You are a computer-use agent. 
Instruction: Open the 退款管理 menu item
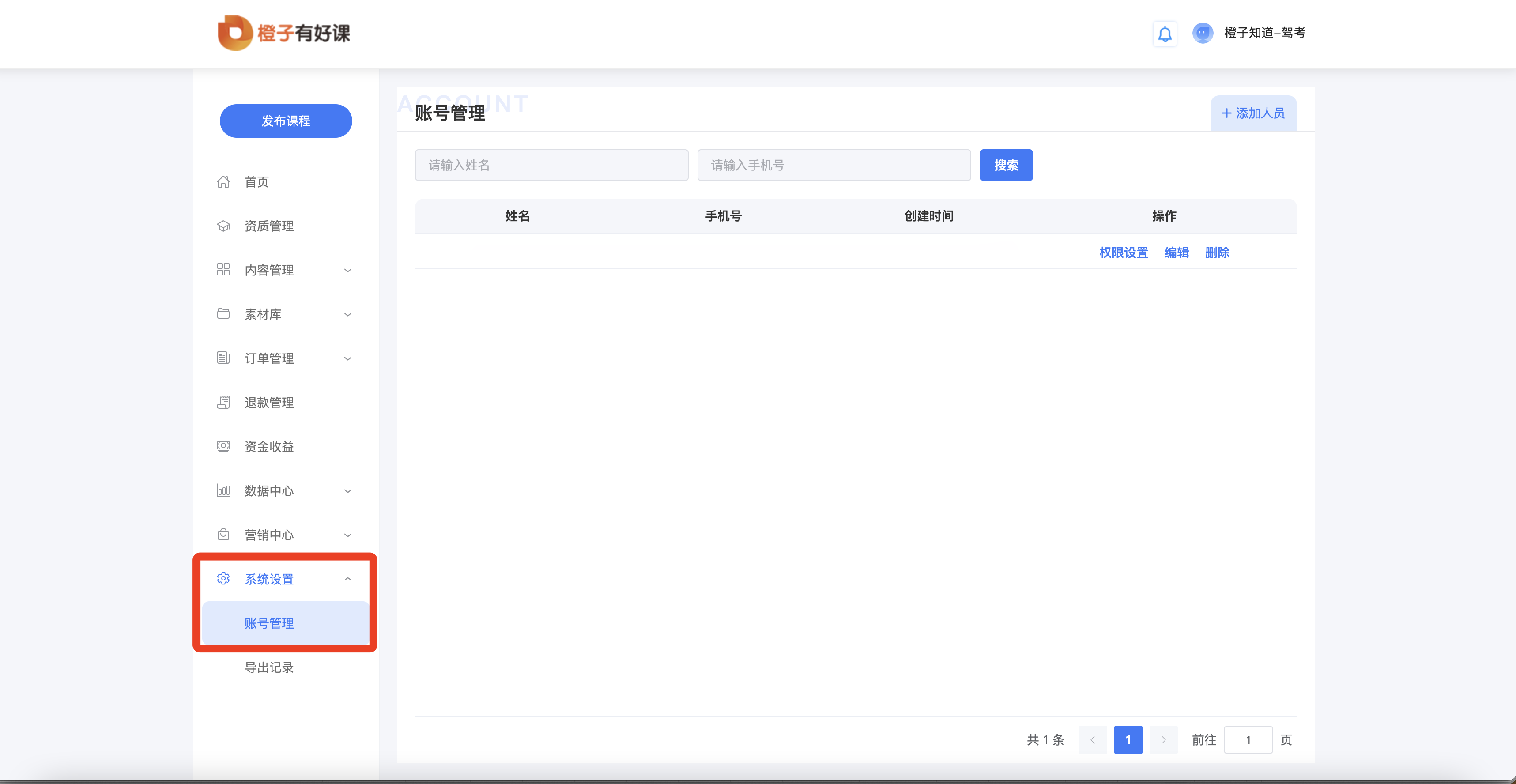[x=286, y=403]
